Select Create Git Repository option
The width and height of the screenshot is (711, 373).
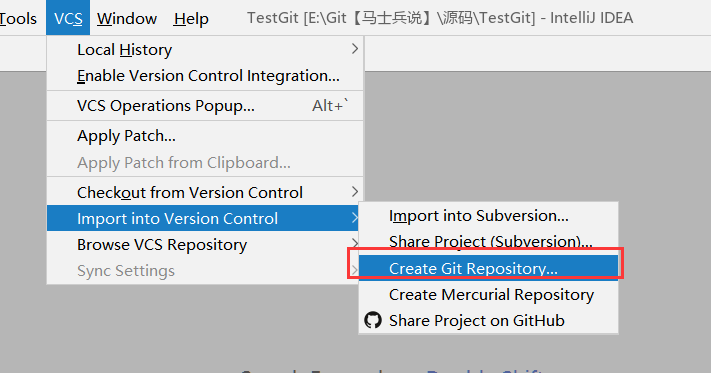(x=488, y=268)
